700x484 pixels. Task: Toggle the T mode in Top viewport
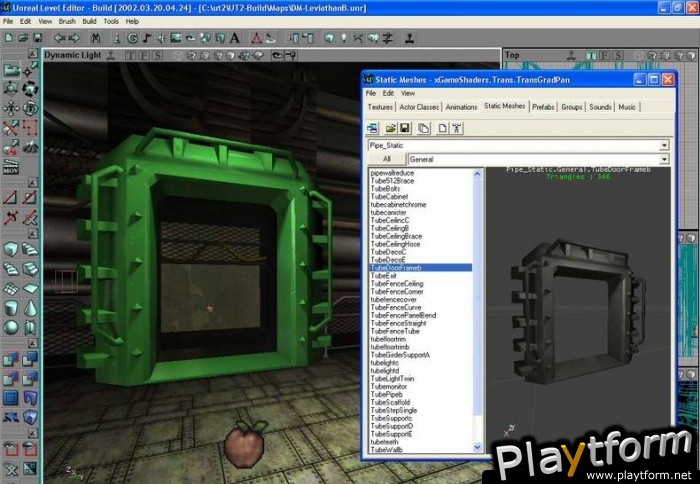point(592,55)
